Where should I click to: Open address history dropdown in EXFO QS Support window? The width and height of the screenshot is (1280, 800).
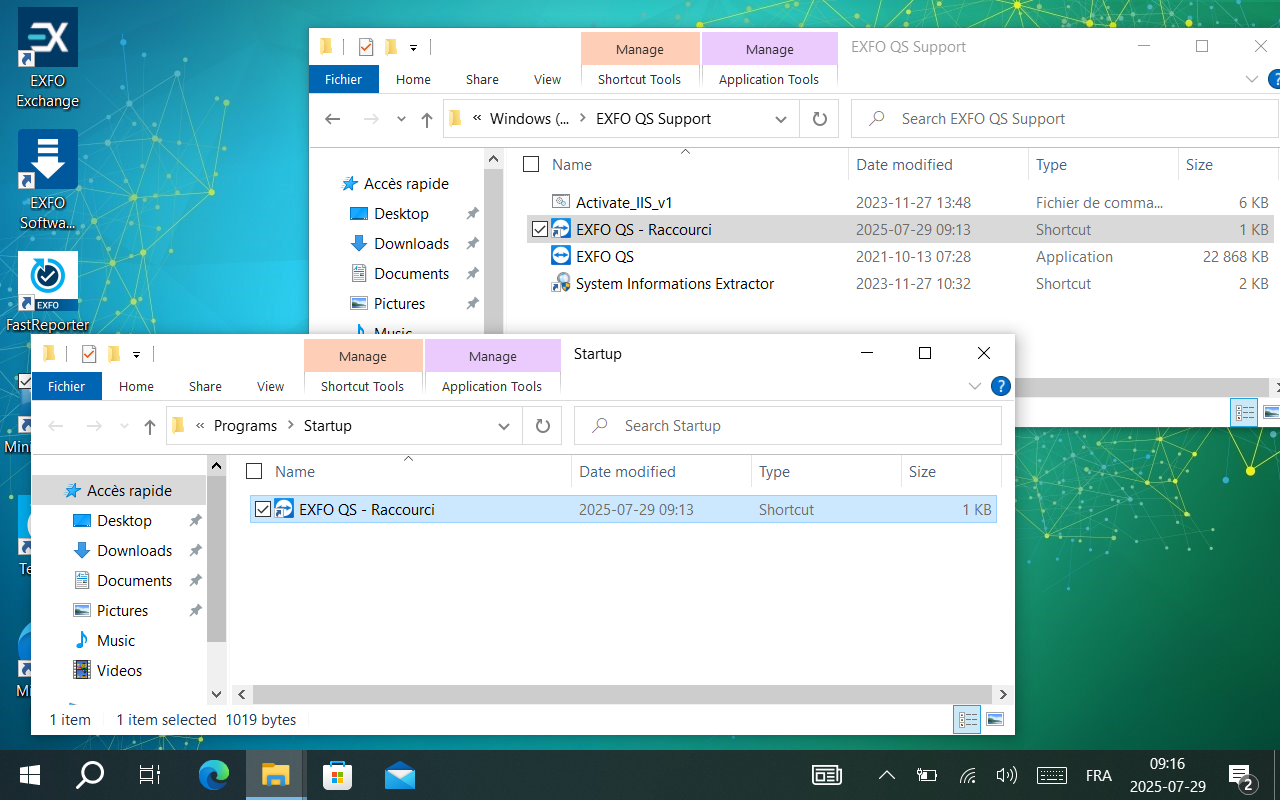coord(781,119)
